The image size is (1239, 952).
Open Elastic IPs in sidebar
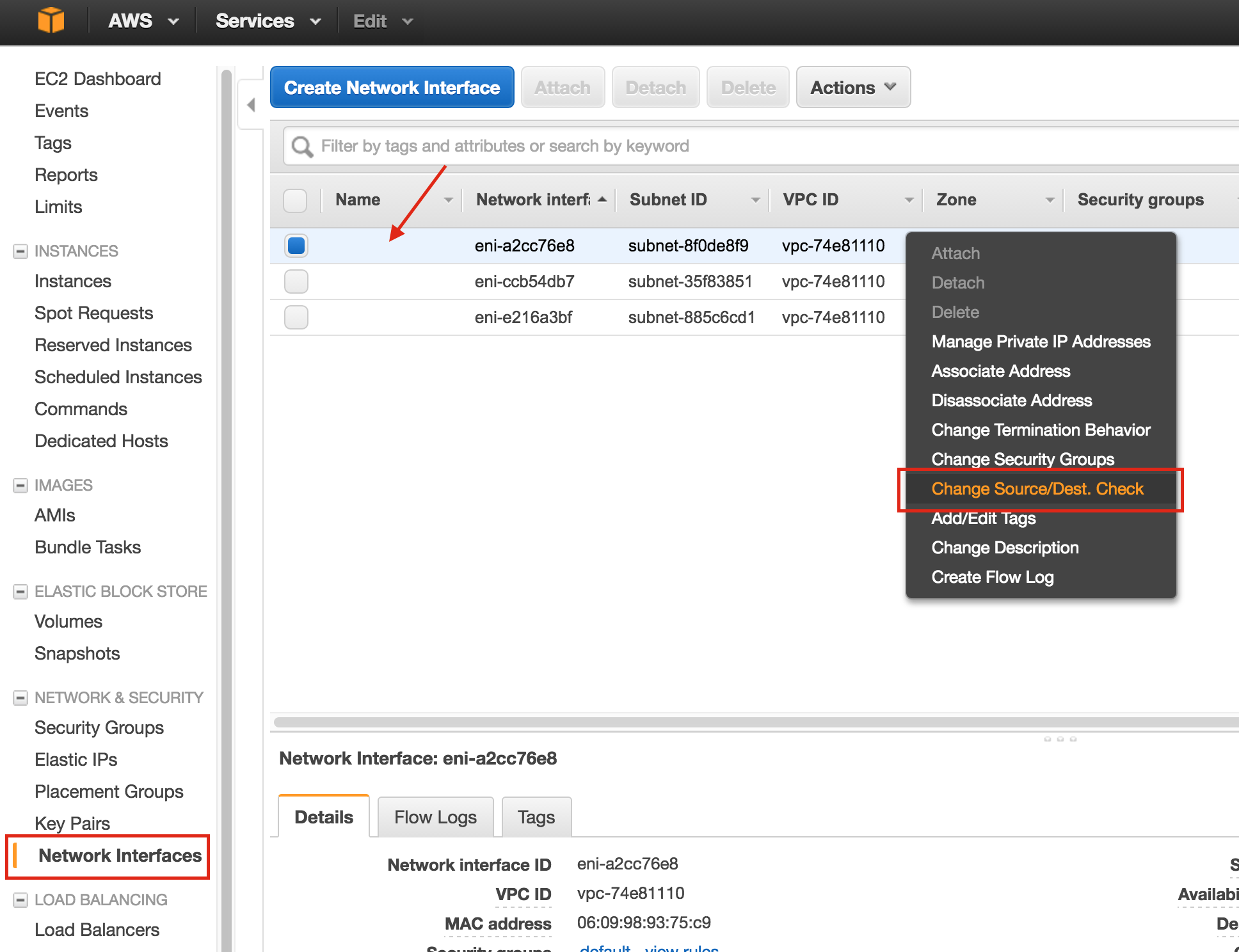click(76, 759)
